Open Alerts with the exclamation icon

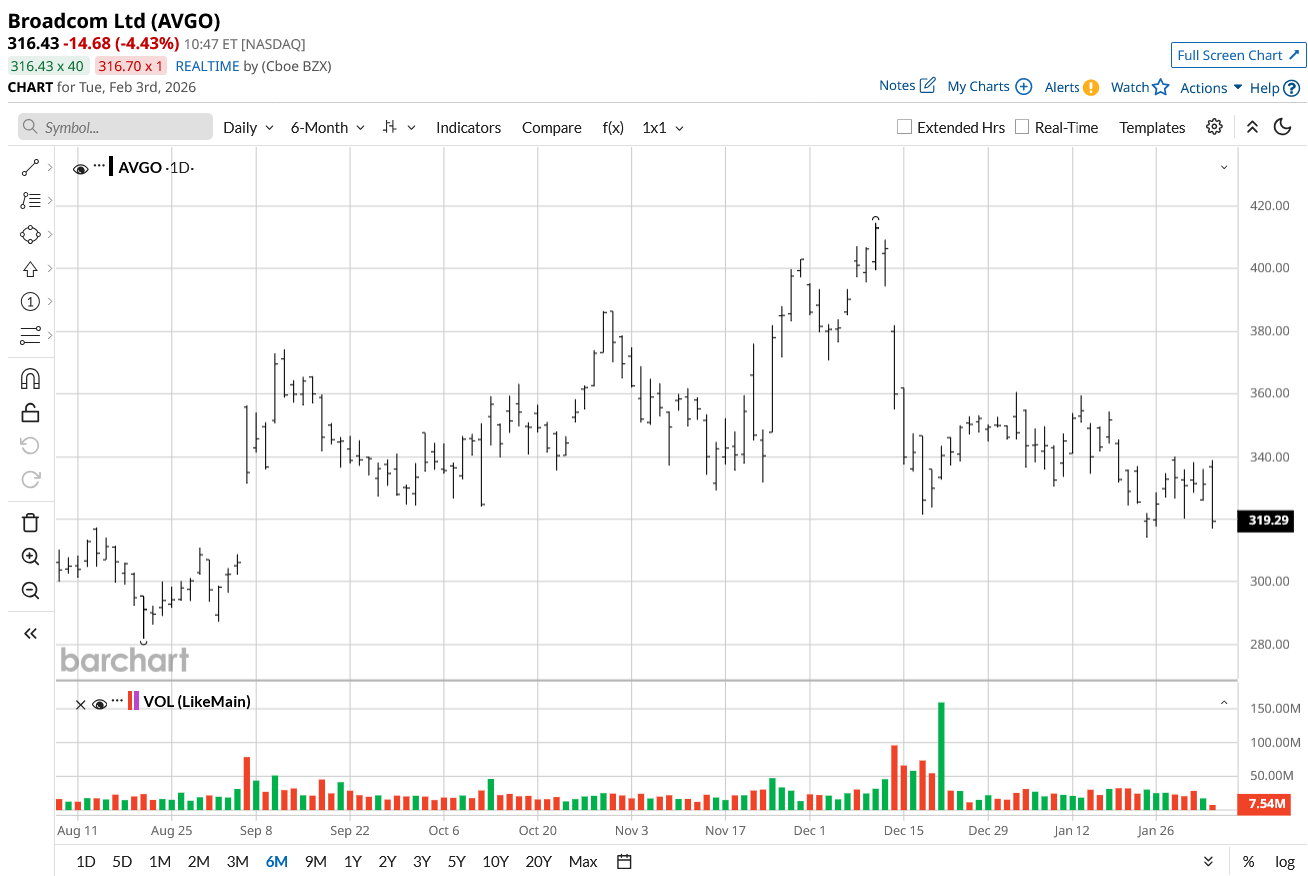coord(1072,87)
